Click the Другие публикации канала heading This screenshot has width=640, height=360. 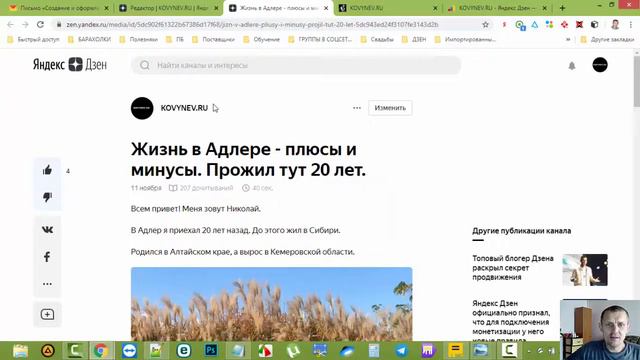[x=522, y=231]
